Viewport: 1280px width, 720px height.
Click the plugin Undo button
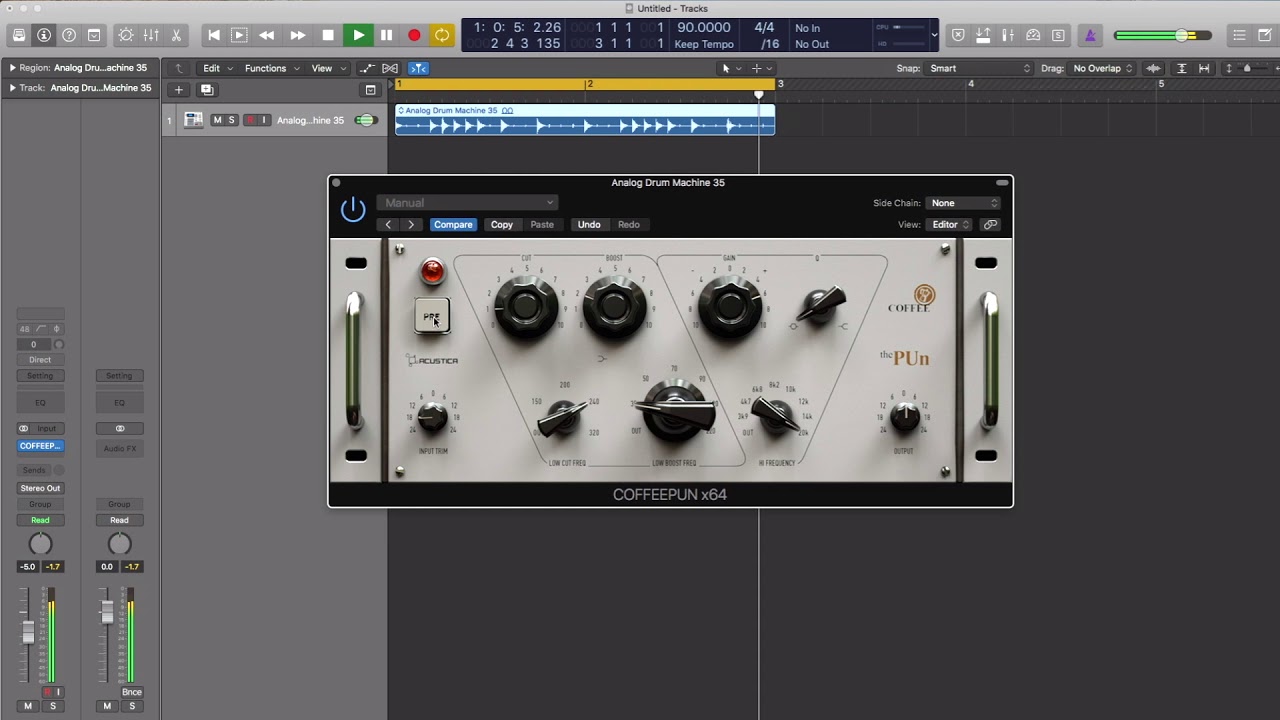589,224
